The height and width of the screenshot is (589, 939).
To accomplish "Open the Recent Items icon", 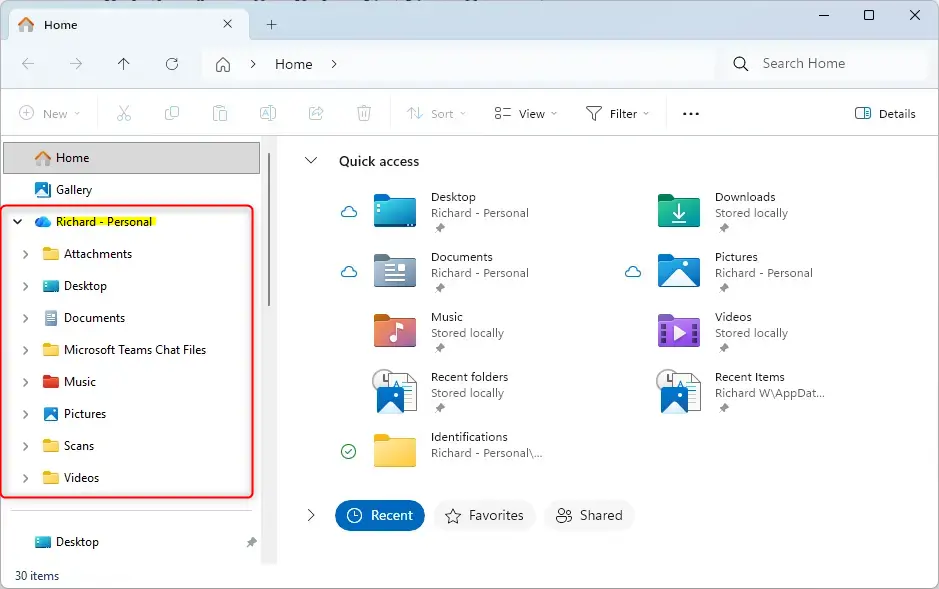I will (678, 391).
